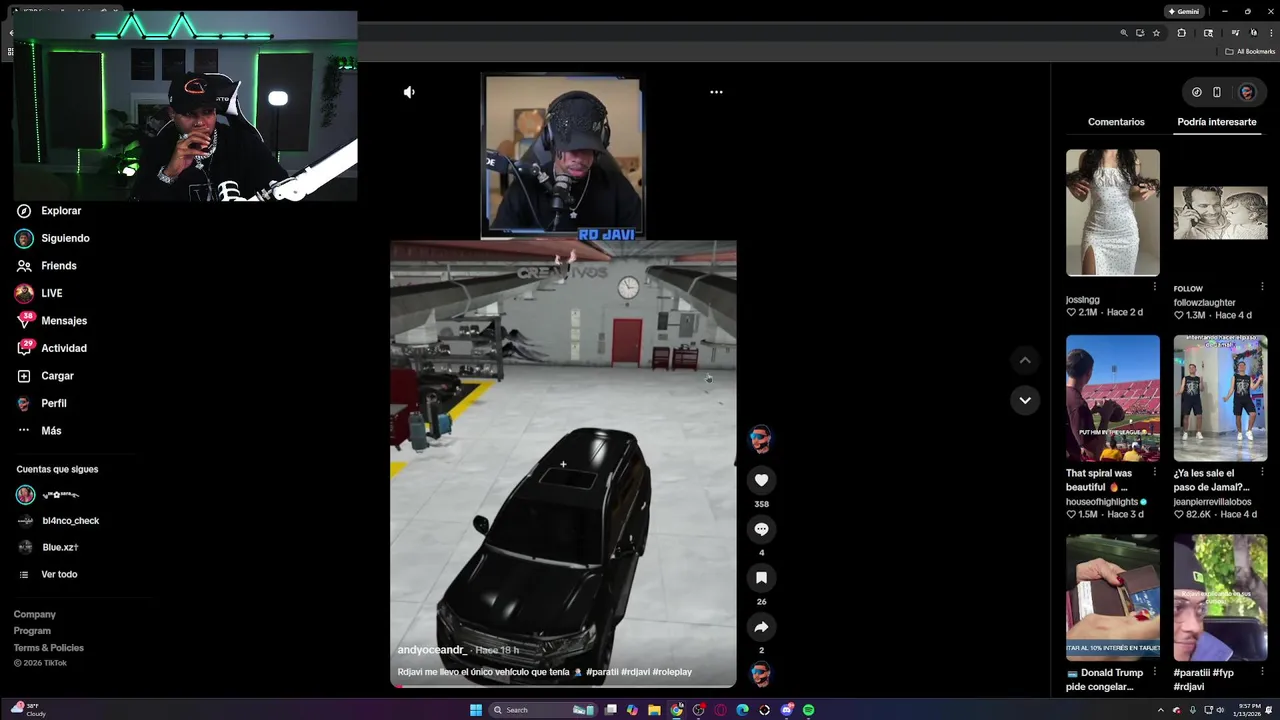Click the #roleplay hashtag in caption

[672, 672]
